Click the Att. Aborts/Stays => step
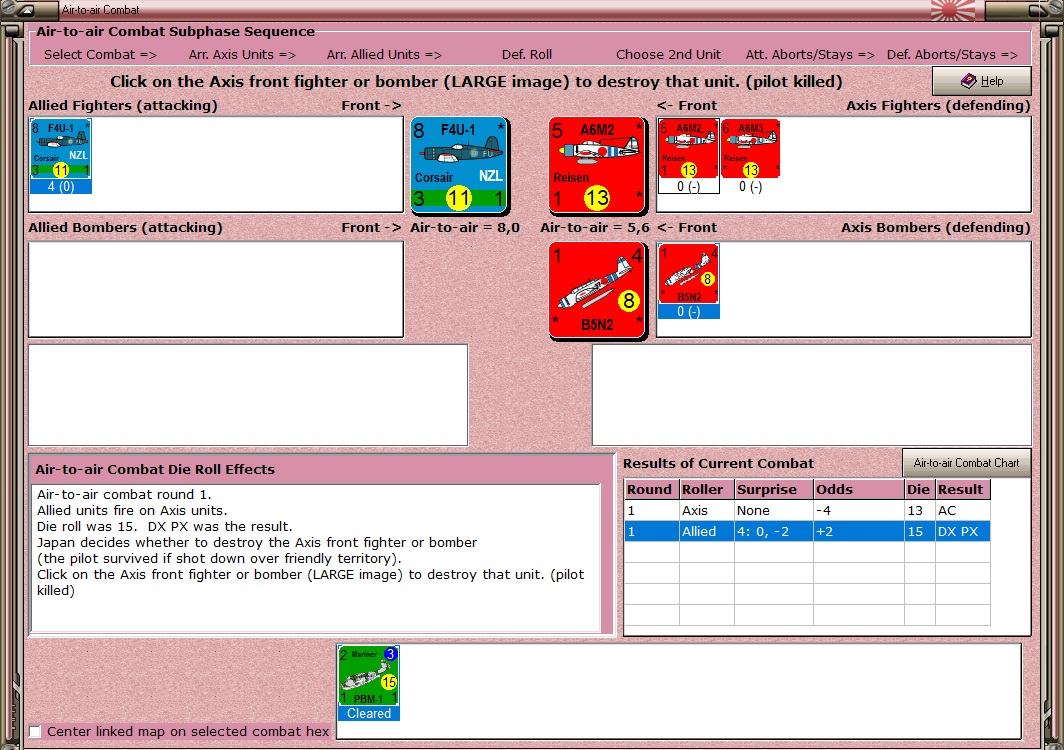Viewport: 1064px width, 750px height. 810,54
